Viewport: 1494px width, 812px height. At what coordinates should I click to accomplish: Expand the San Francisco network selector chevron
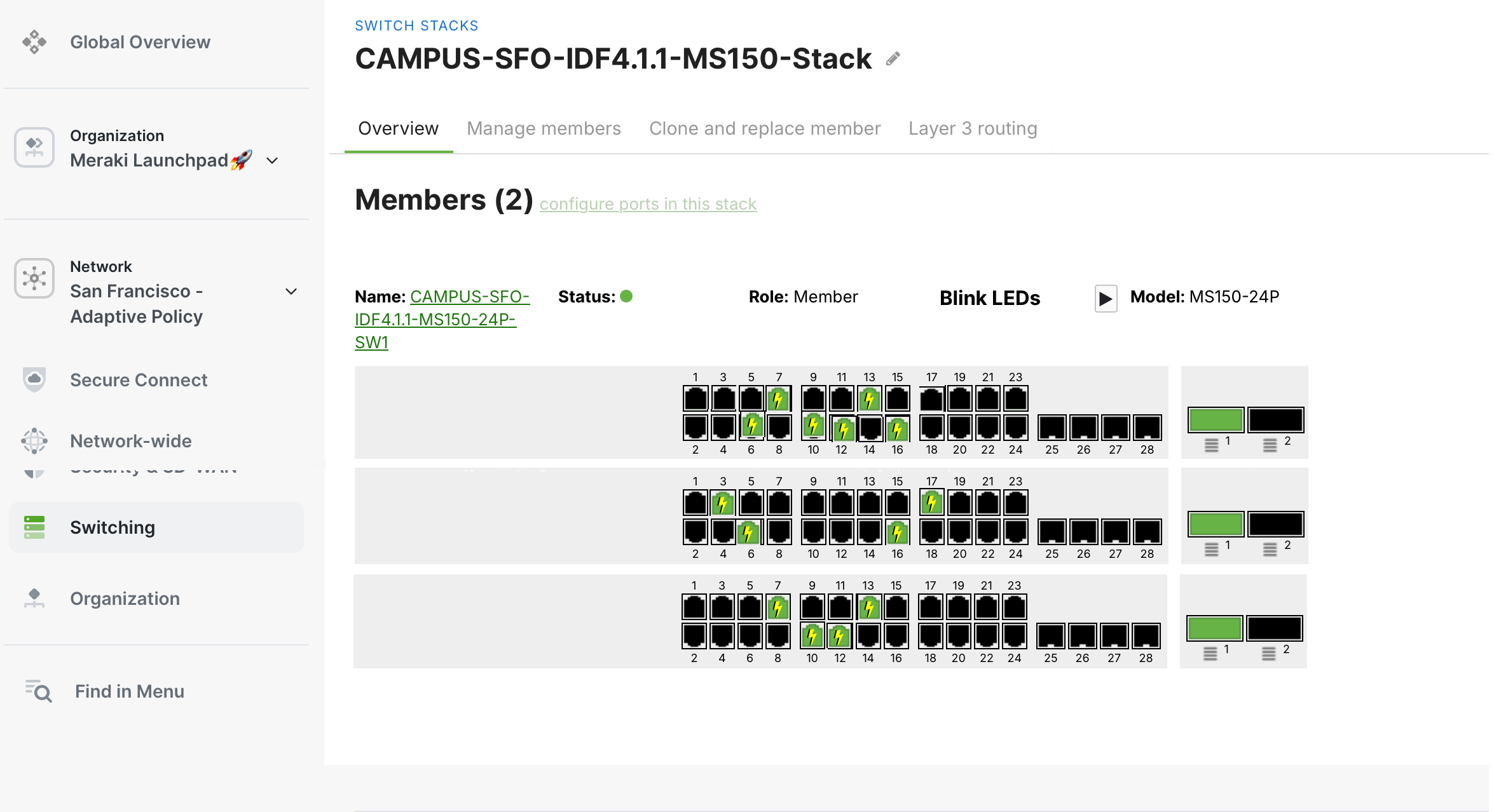coord(291,292)
